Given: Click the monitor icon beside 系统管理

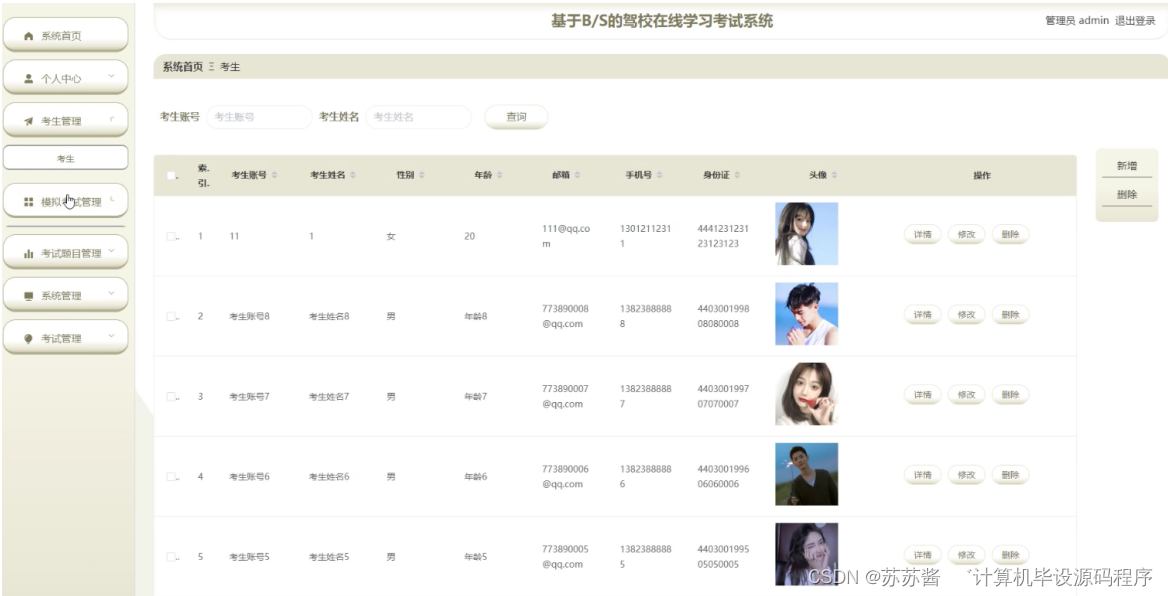Looking at the screenshot, I should coord(30,294).
